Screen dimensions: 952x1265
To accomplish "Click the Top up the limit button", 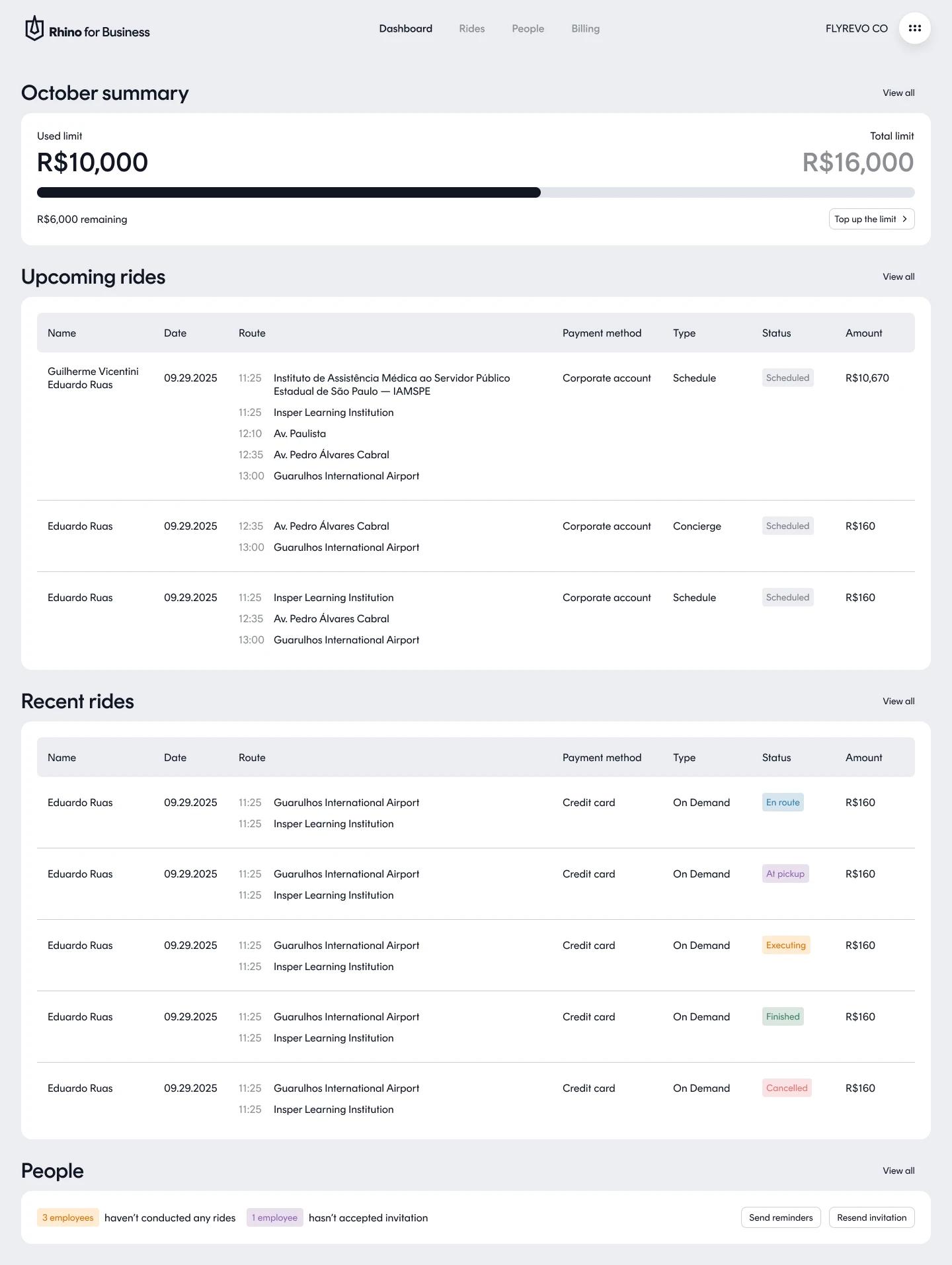I will coord(872,219).
